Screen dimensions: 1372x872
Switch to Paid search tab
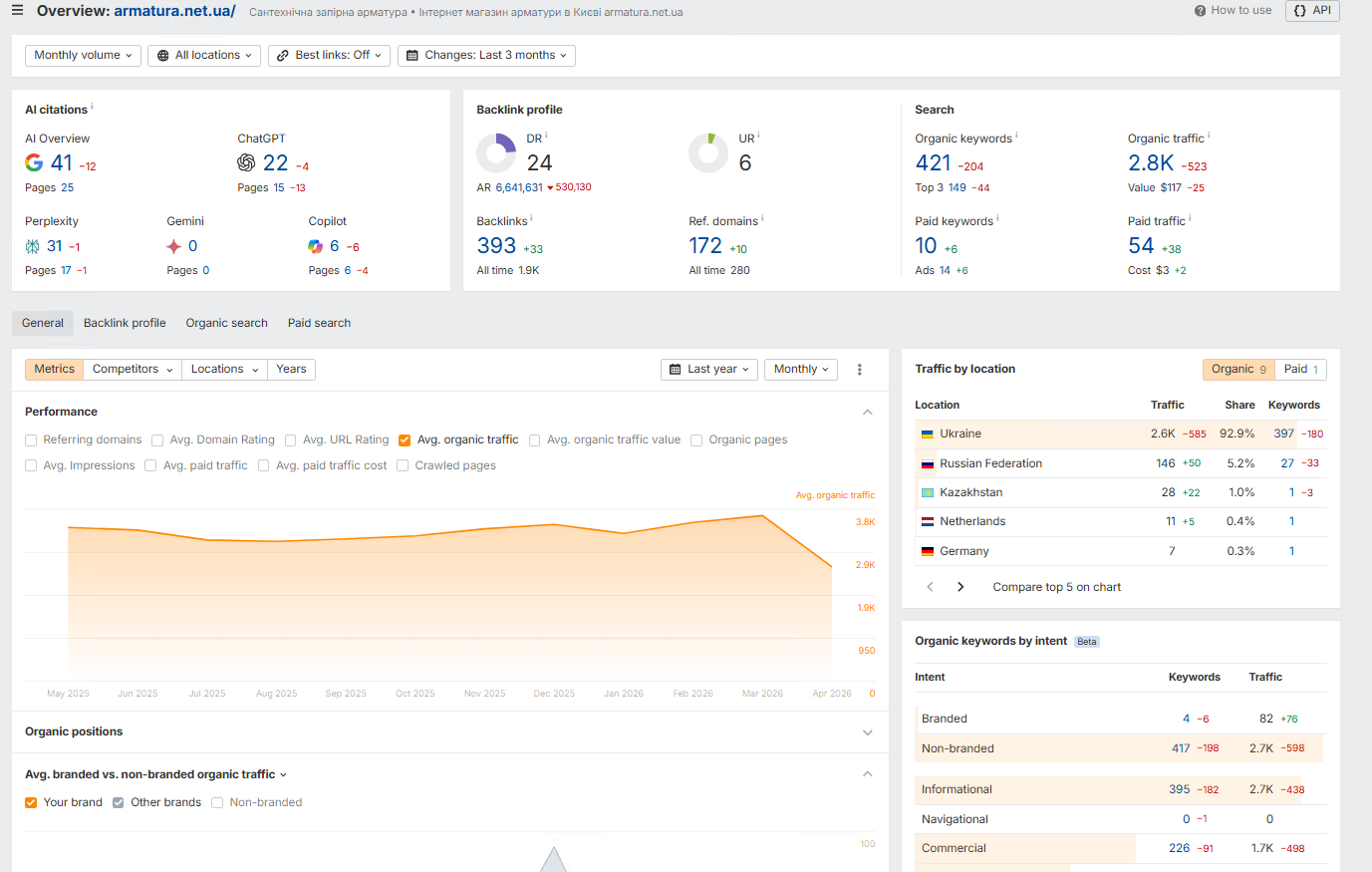click(x=319, y=323)
